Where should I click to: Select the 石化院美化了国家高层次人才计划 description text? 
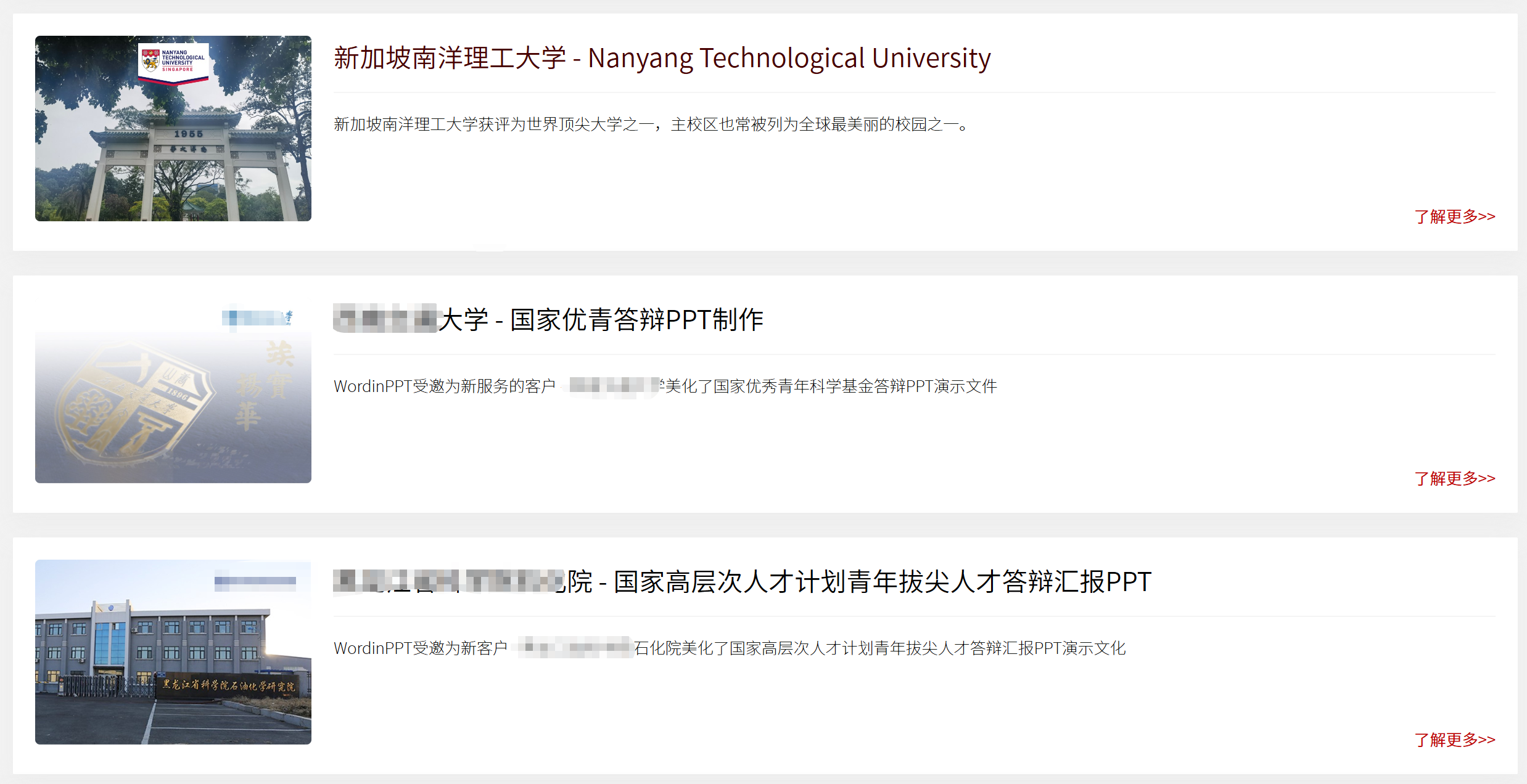tap(730, 648)
